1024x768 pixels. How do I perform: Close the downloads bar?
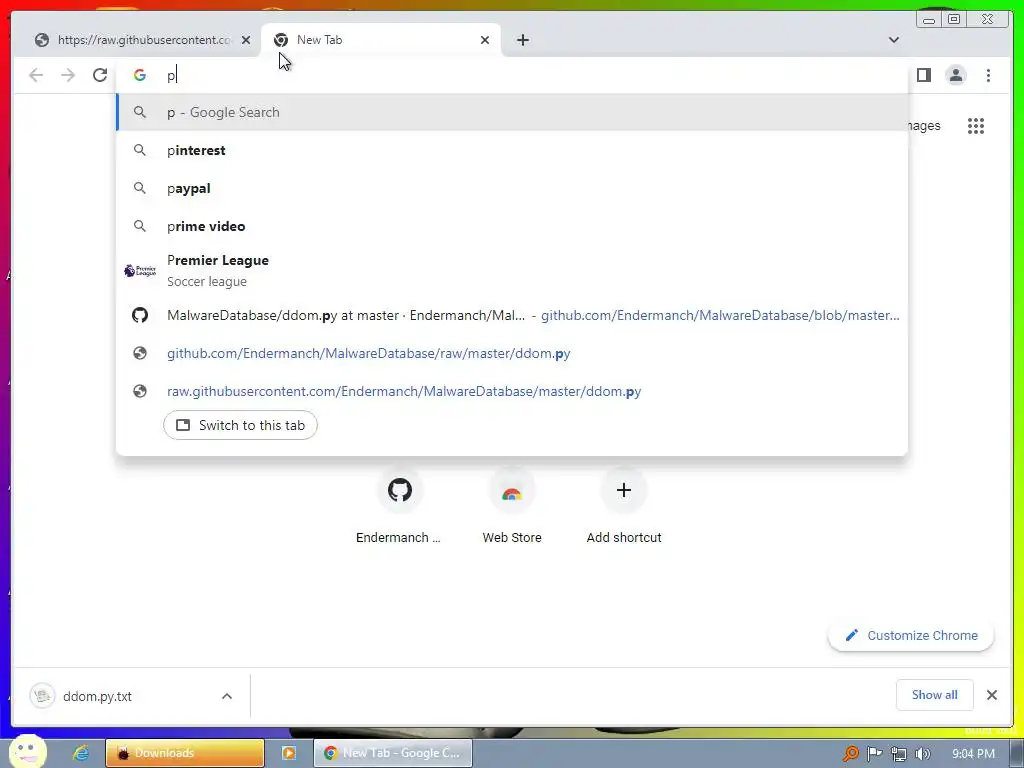tap(991, 695)
